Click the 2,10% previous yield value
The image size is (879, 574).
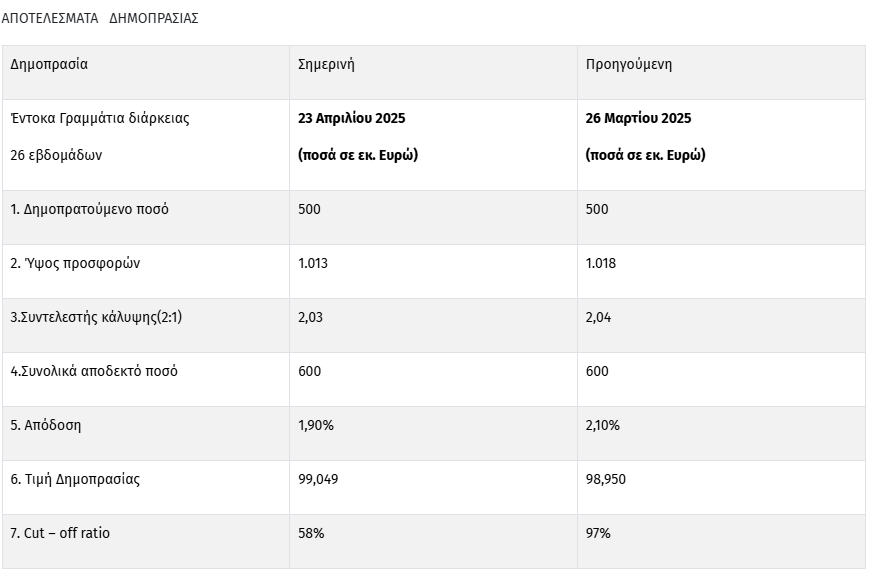point(603,425)
